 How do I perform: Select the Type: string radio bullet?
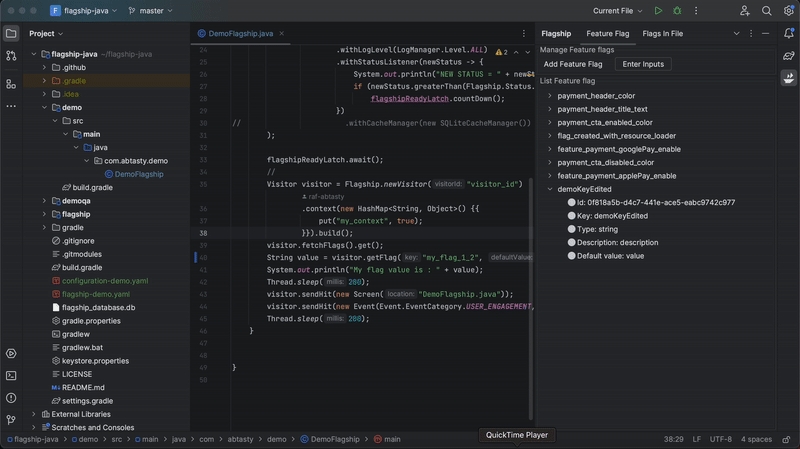[572, 229]
